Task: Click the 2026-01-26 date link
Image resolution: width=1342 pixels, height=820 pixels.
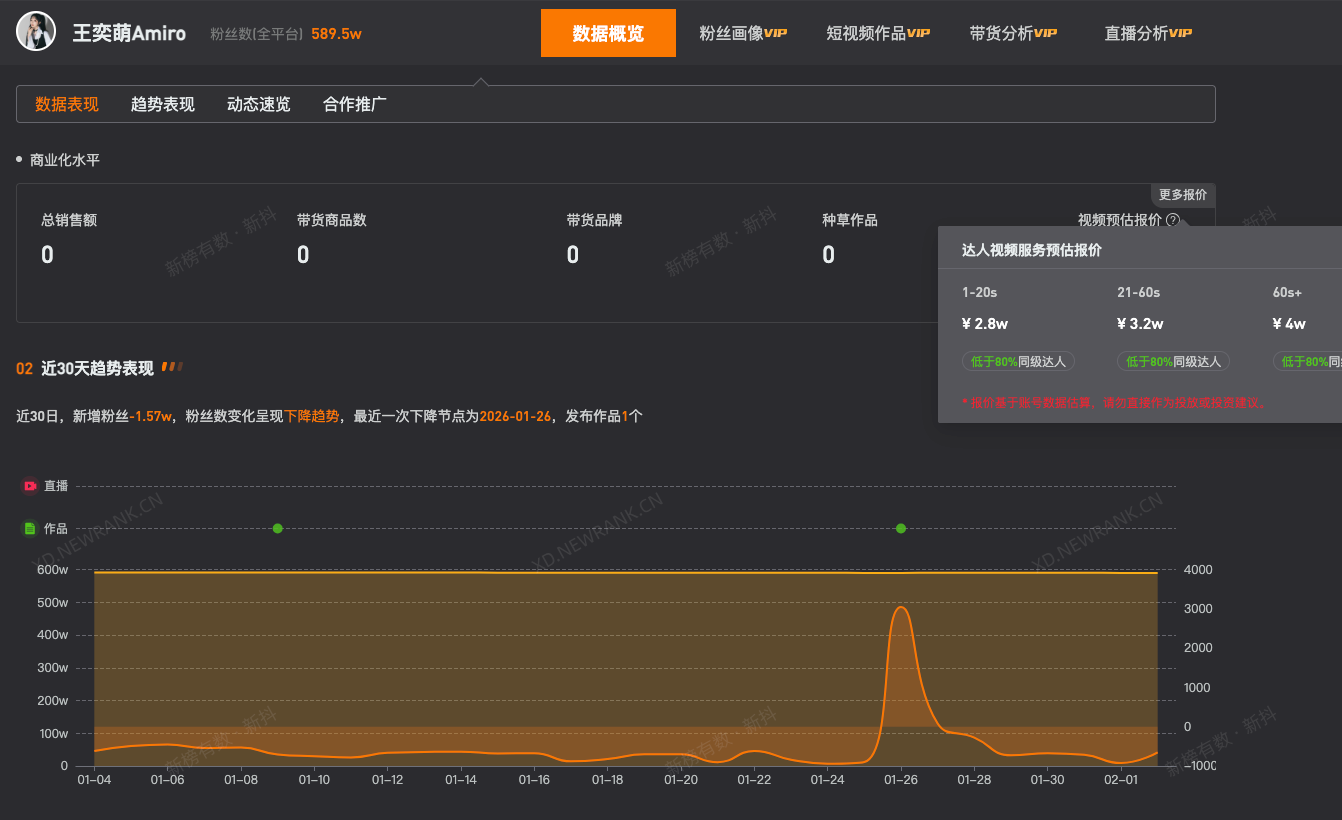Action: pos(515,417)
